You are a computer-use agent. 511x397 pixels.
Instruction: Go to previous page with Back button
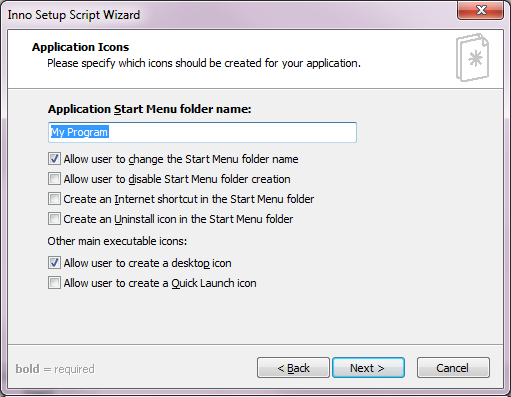click(293, 368)
